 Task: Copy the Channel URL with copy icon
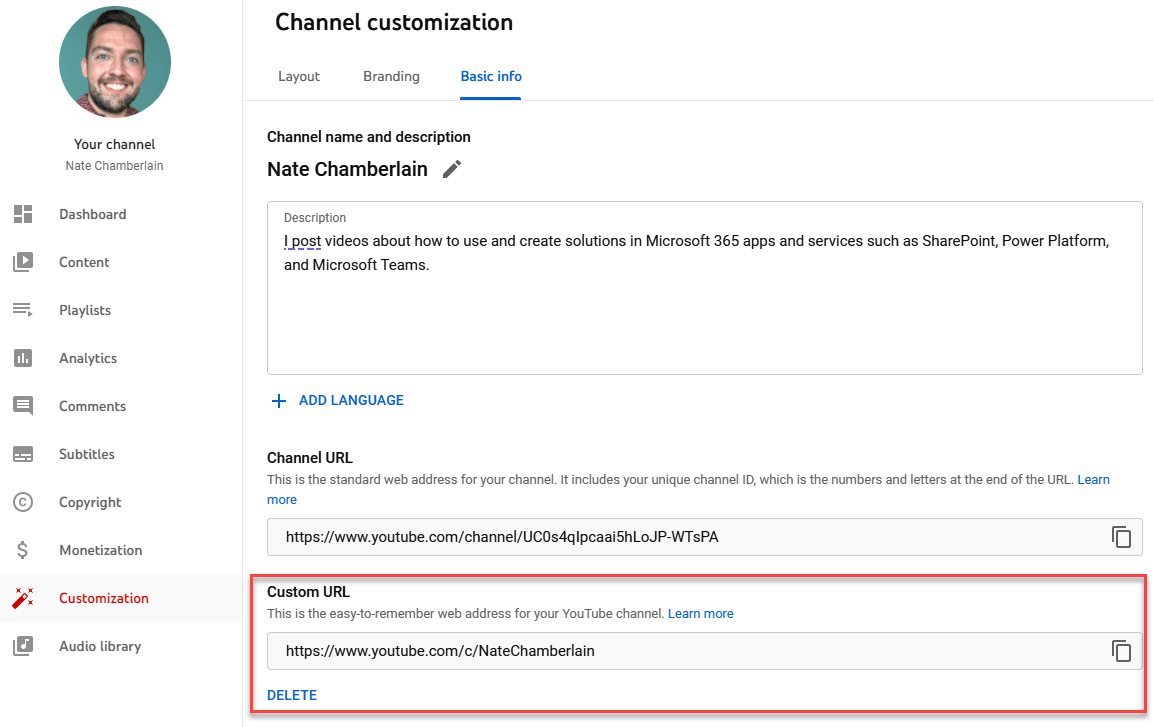(1121, 537)
